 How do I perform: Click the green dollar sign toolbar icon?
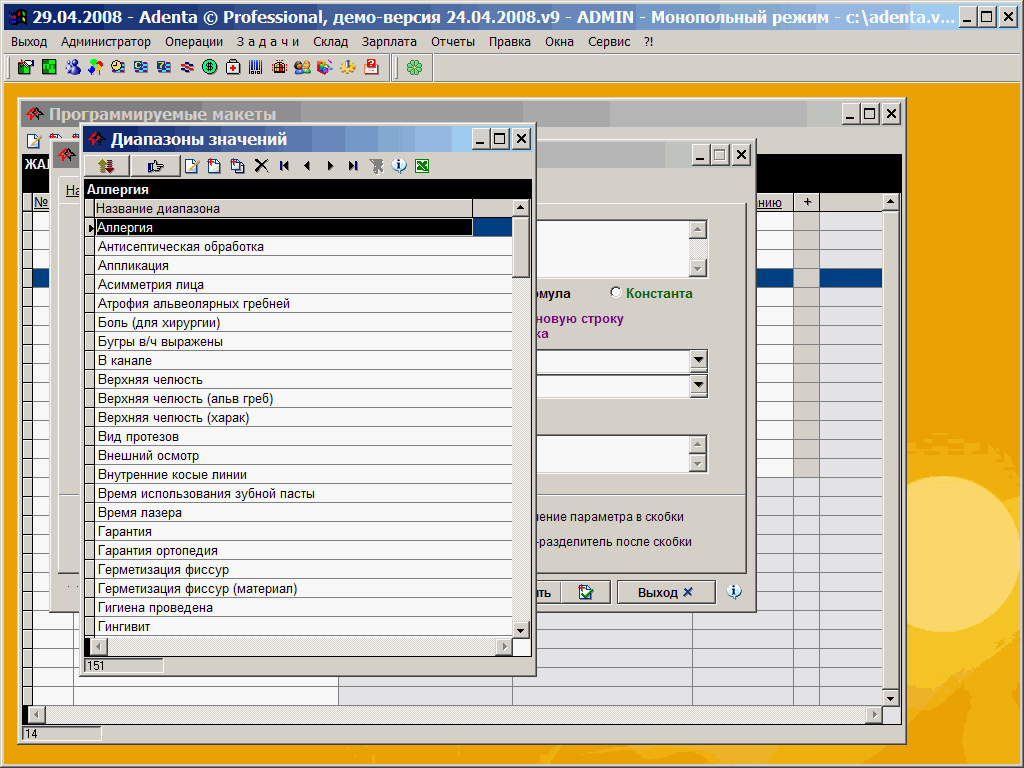point(209,67)
